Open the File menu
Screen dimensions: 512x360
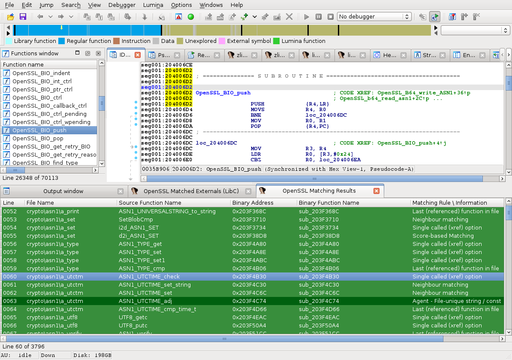pos(9,5)
